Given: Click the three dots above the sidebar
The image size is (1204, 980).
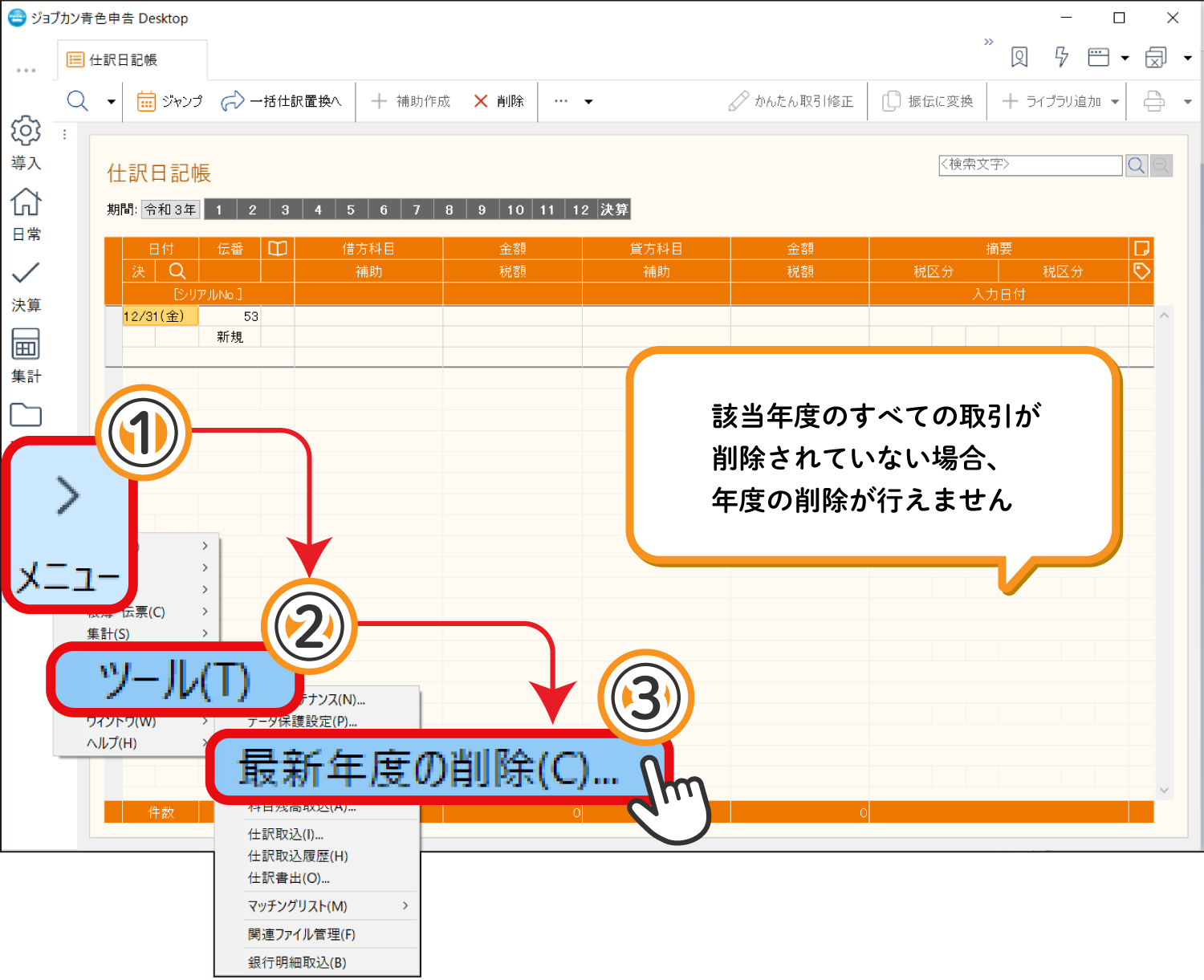Looking at the screenshot, I should coord(26,71).
